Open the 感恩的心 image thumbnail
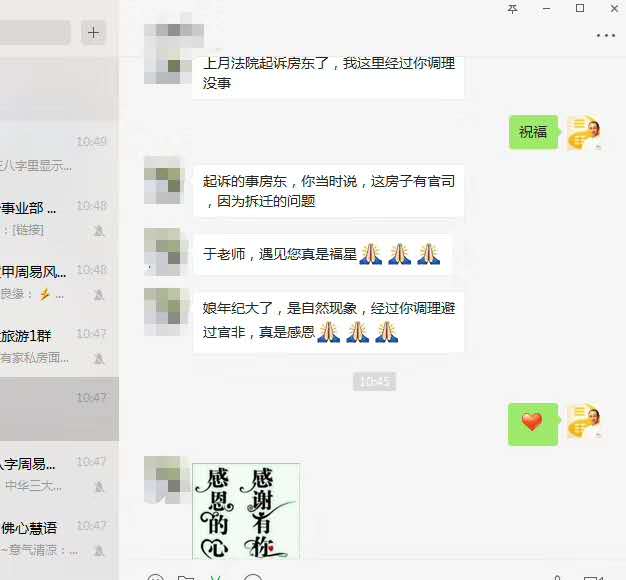 pos(246,511)
